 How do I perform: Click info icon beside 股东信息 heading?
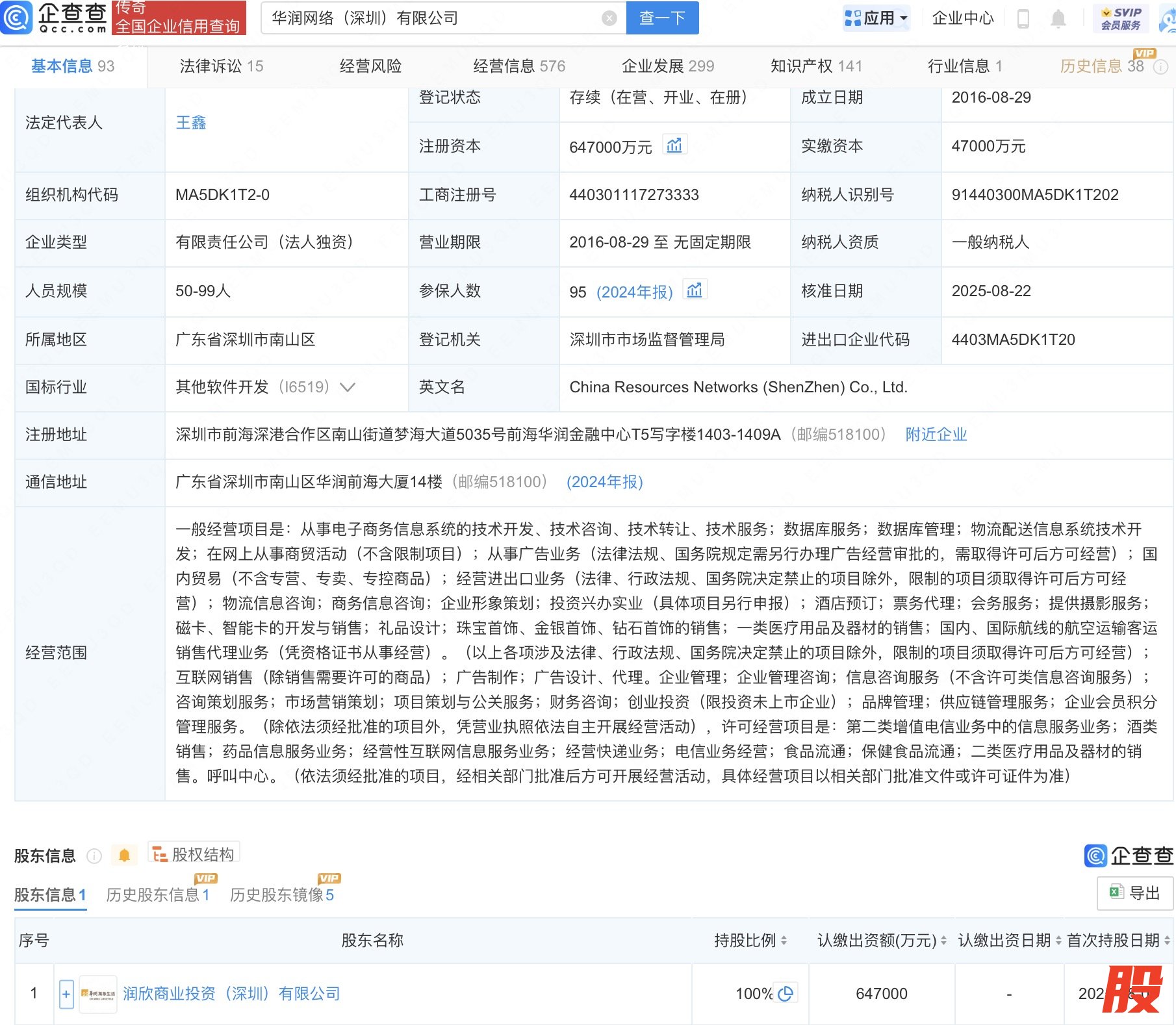(x=94, y=856)
